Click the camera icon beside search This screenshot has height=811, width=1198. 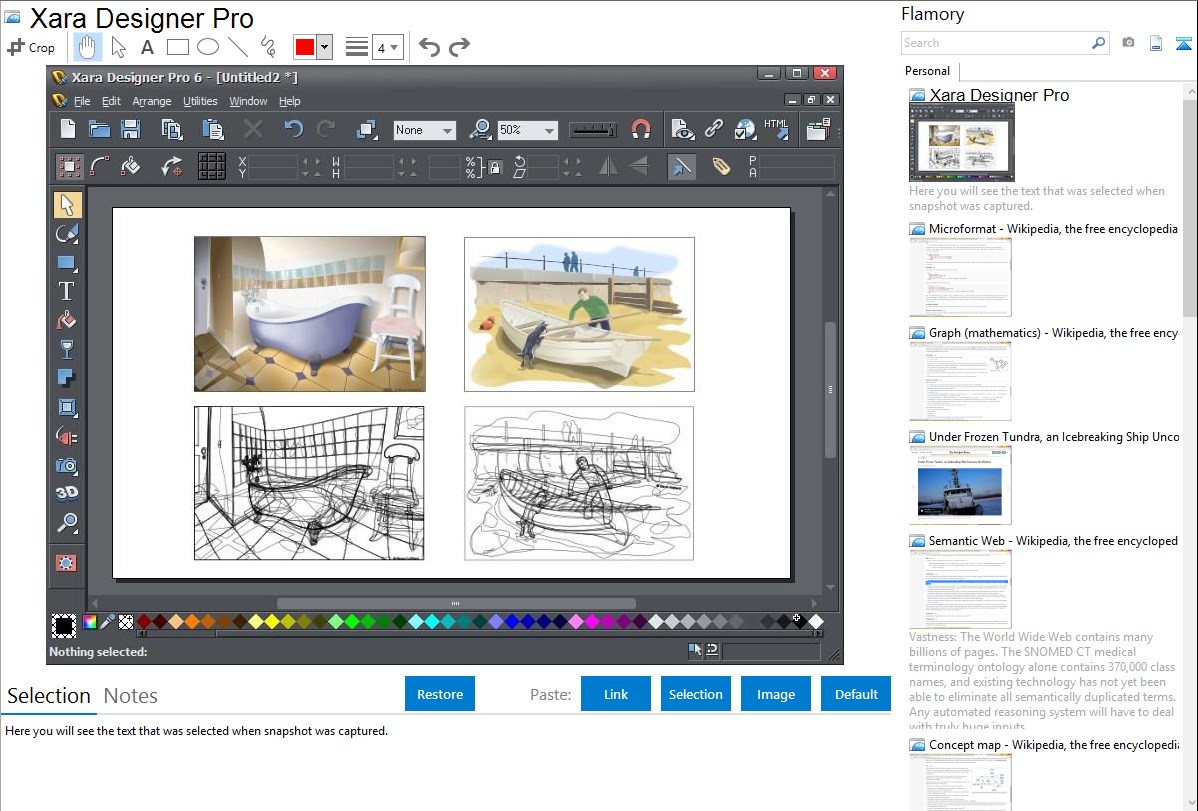pos(1128,43)
